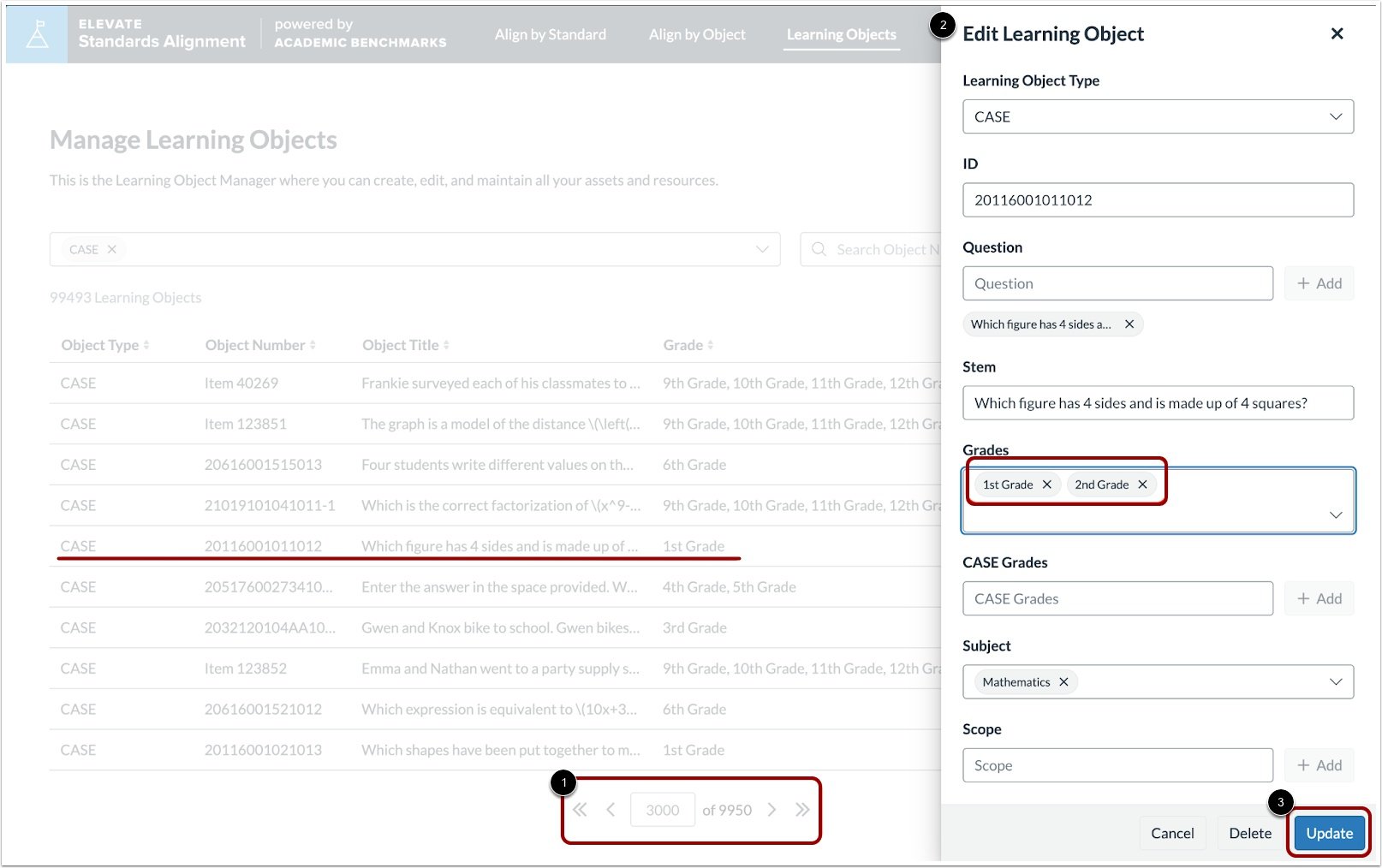Advance to the next page arrow

772,809
